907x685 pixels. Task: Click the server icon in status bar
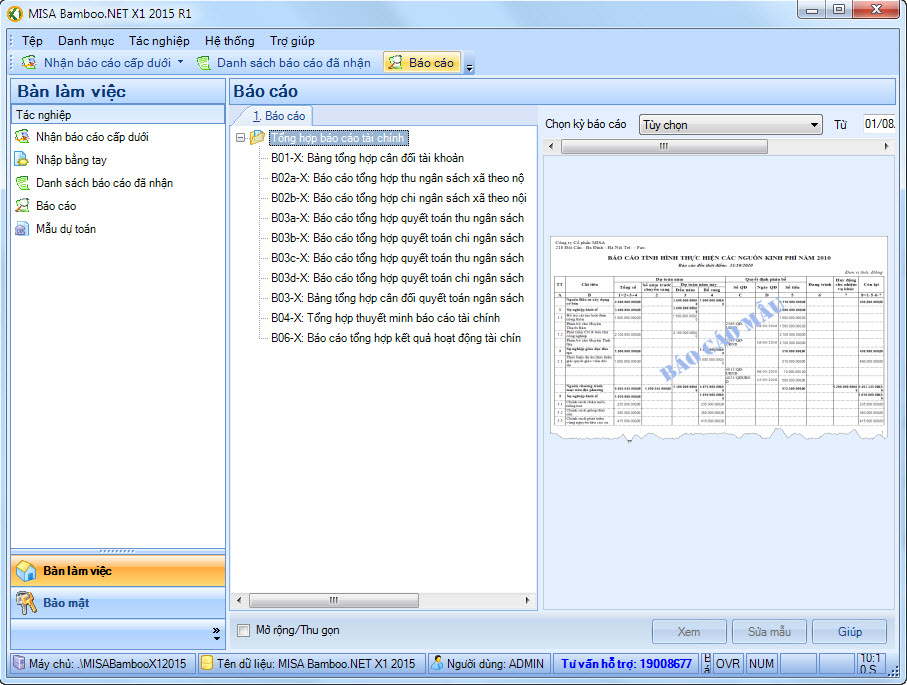[20, 663]
